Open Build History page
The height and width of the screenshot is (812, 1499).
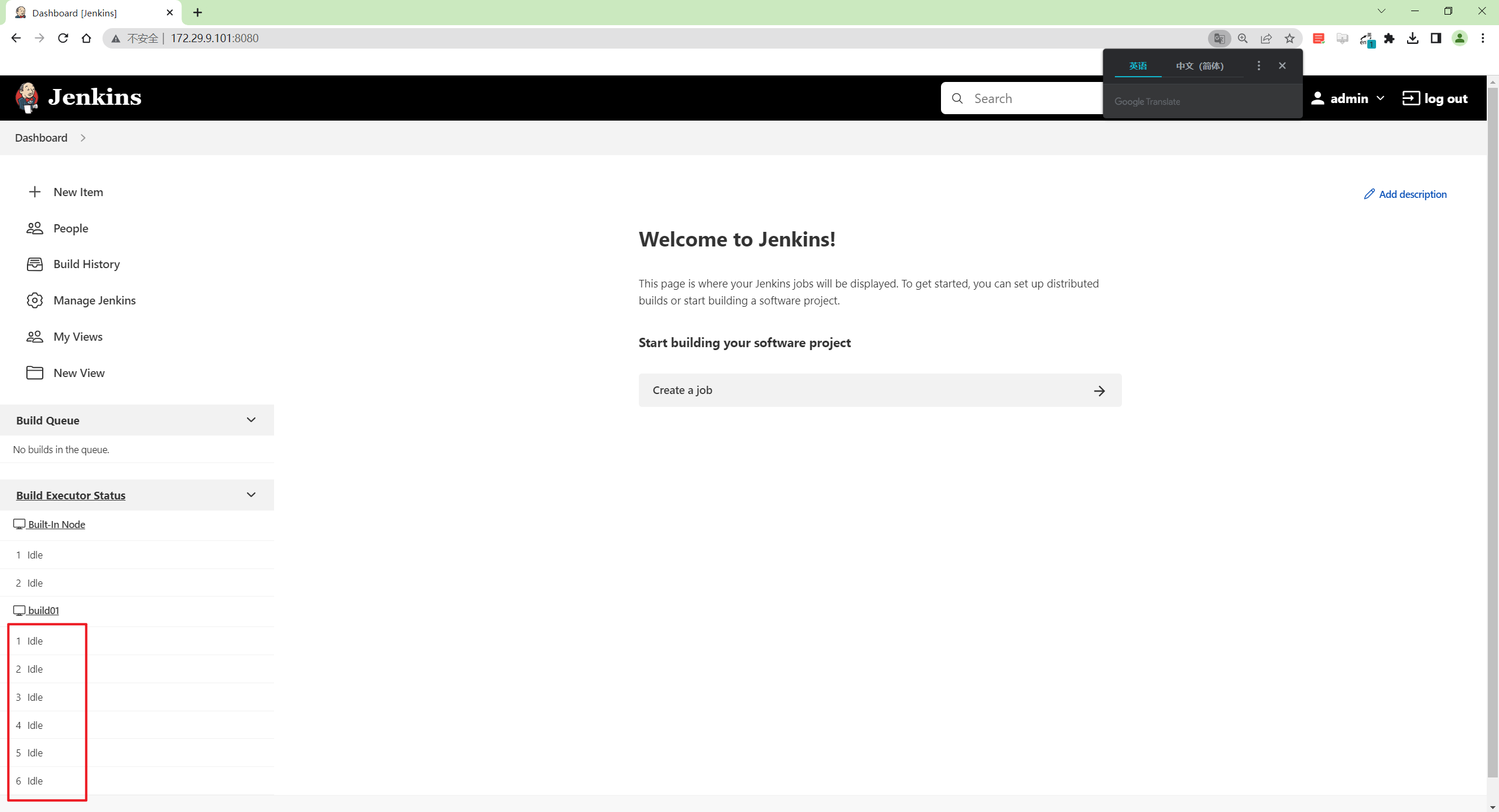tap(87, 264)
